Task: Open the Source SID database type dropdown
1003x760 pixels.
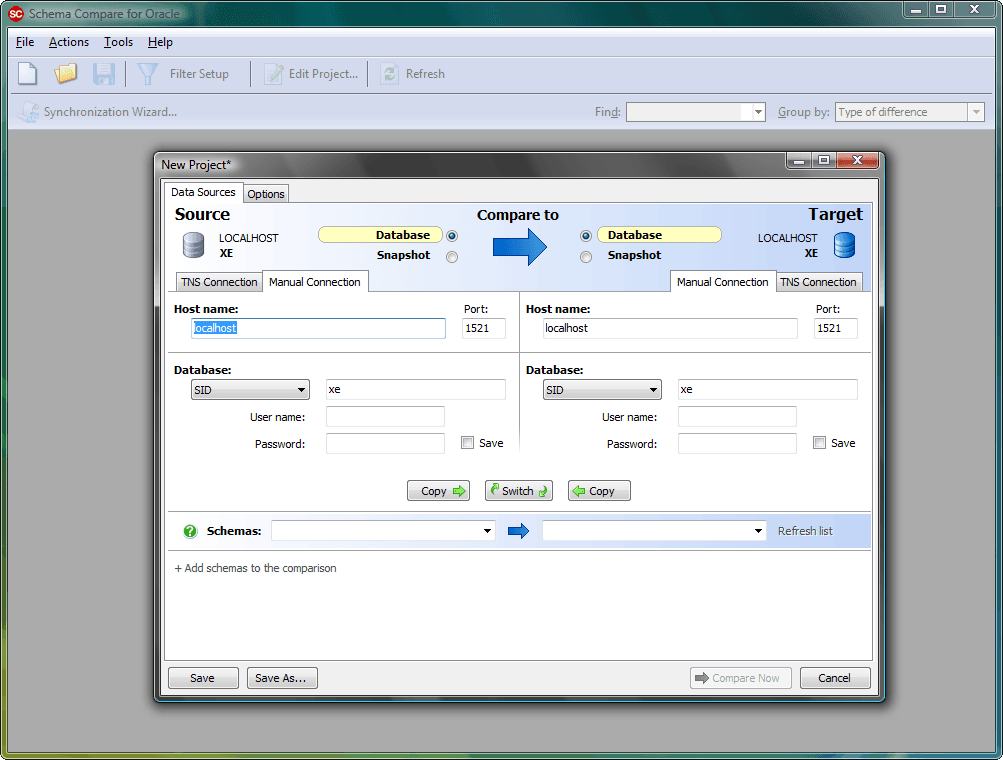Action: point(250,390)
